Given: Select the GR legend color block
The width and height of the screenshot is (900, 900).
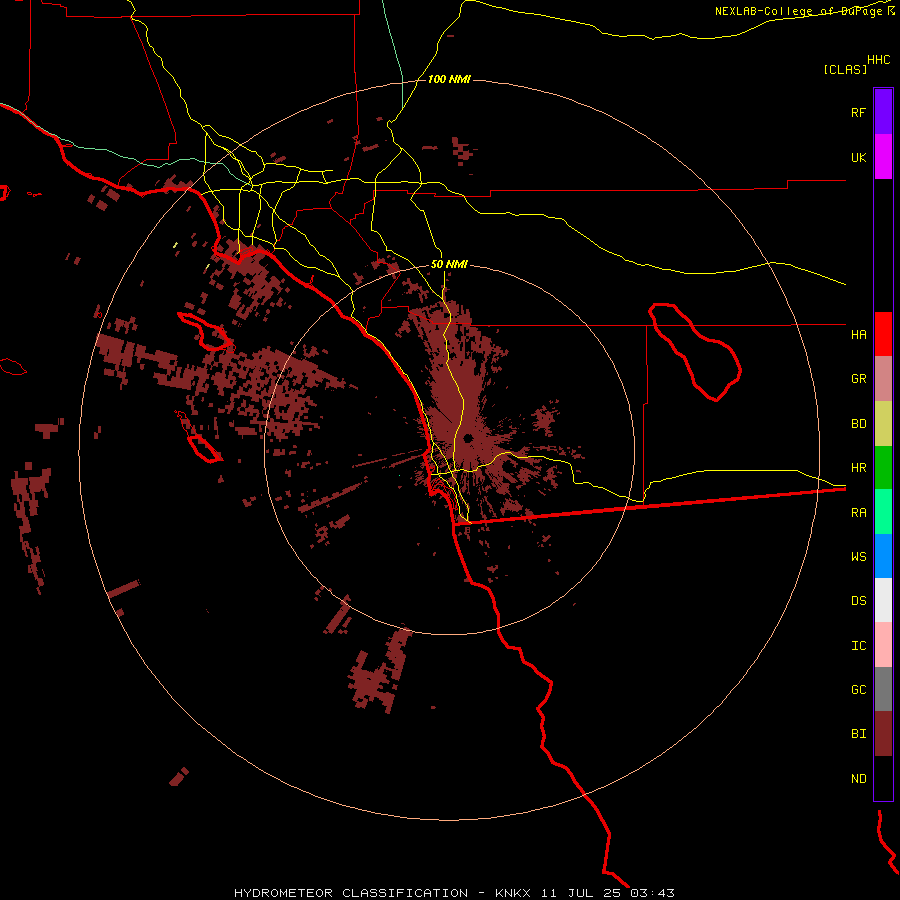Looking at the screenshot, I should (883, 379).
